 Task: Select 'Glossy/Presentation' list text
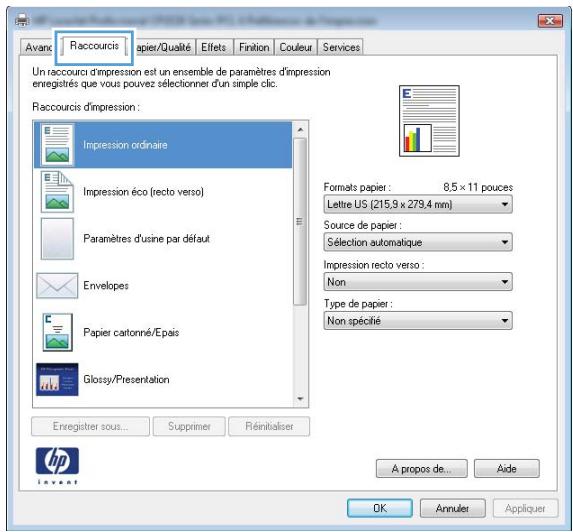(x=126, y=379)
